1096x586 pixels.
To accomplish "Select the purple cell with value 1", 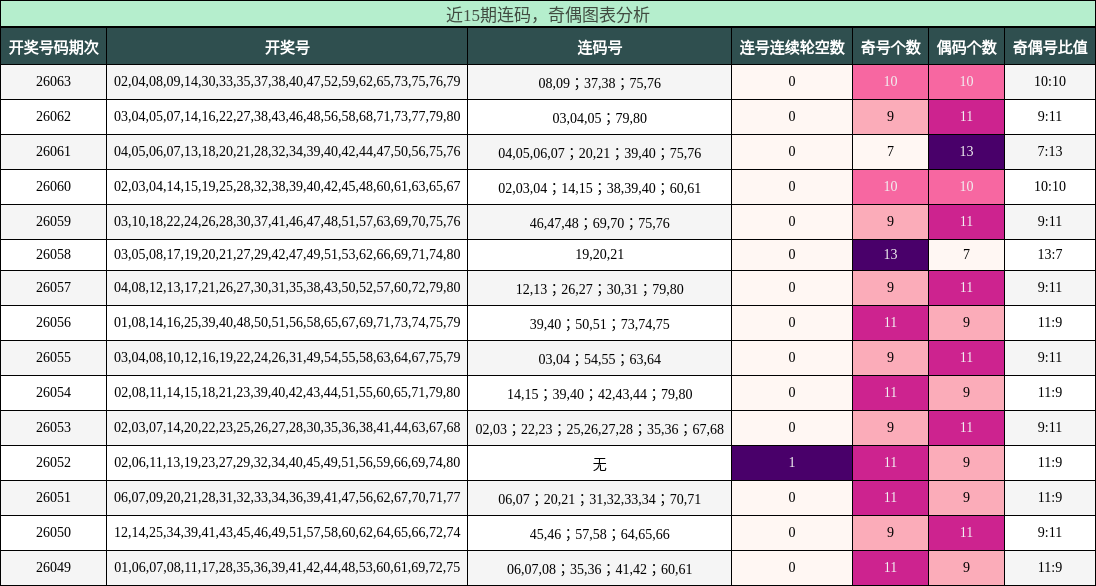I will click(791, 462).
